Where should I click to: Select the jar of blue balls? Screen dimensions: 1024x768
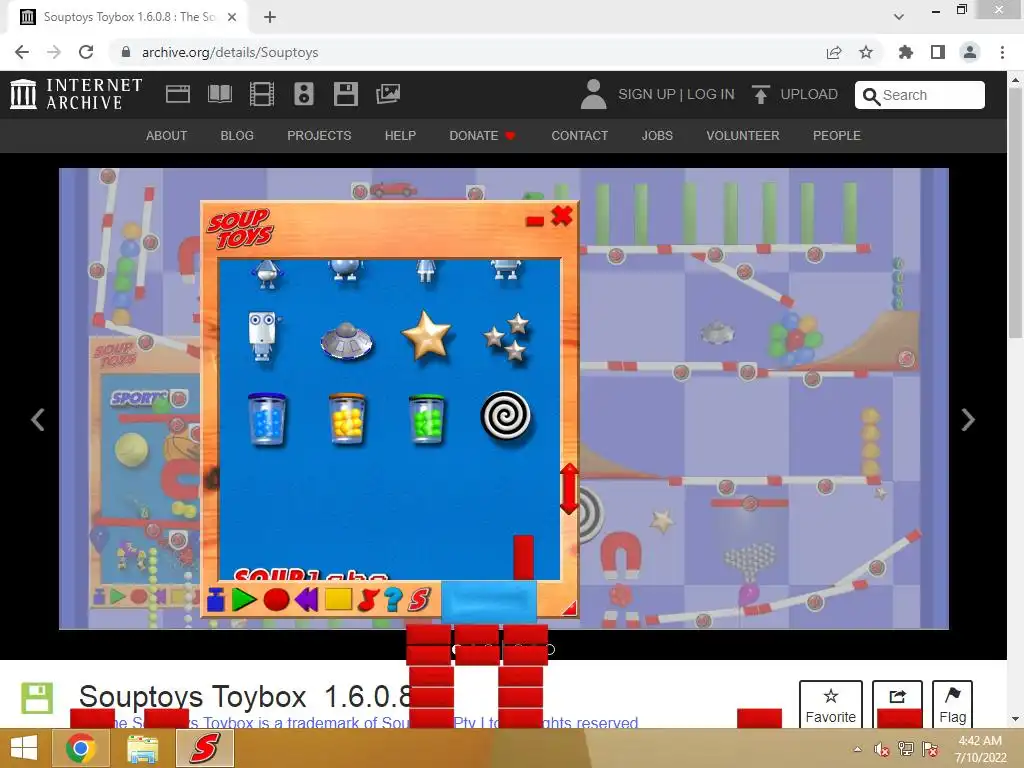click(x=266, y=419)
